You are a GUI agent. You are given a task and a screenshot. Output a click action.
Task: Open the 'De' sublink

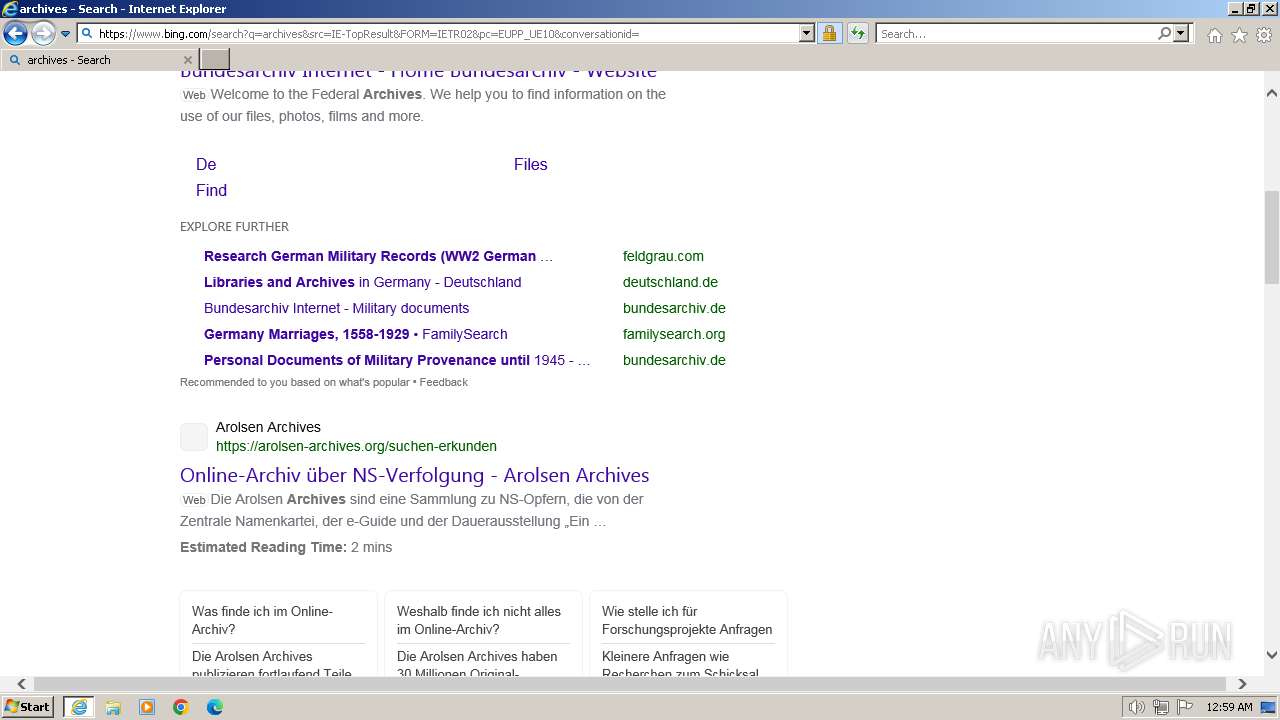tap(206, 164)
